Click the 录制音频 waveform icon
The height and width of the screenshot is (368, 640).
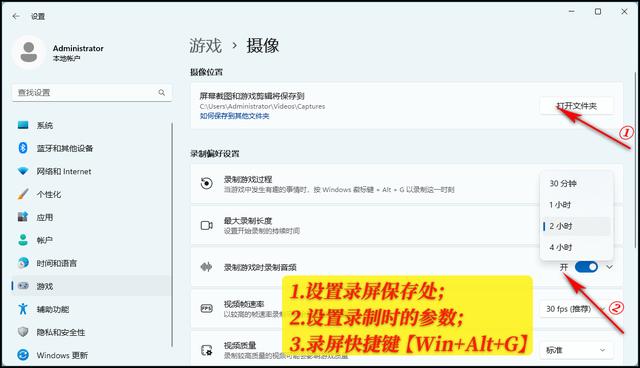pos(207,267)
